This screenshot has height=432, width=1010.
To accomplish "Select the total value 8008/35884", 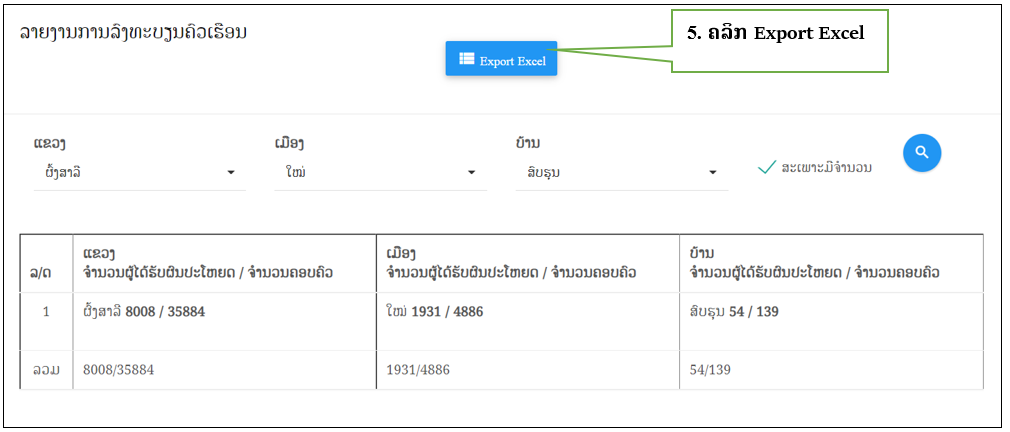I will (118, 370).
